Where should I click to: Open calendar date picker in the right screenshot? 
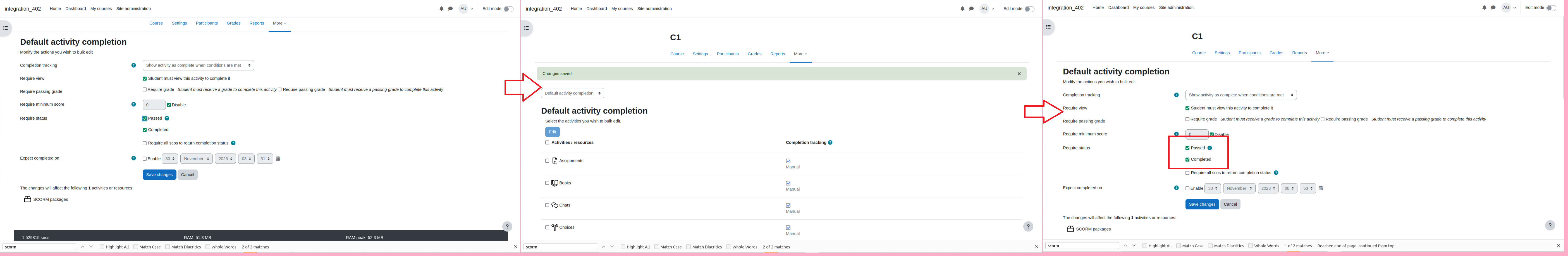point(1321,188)
